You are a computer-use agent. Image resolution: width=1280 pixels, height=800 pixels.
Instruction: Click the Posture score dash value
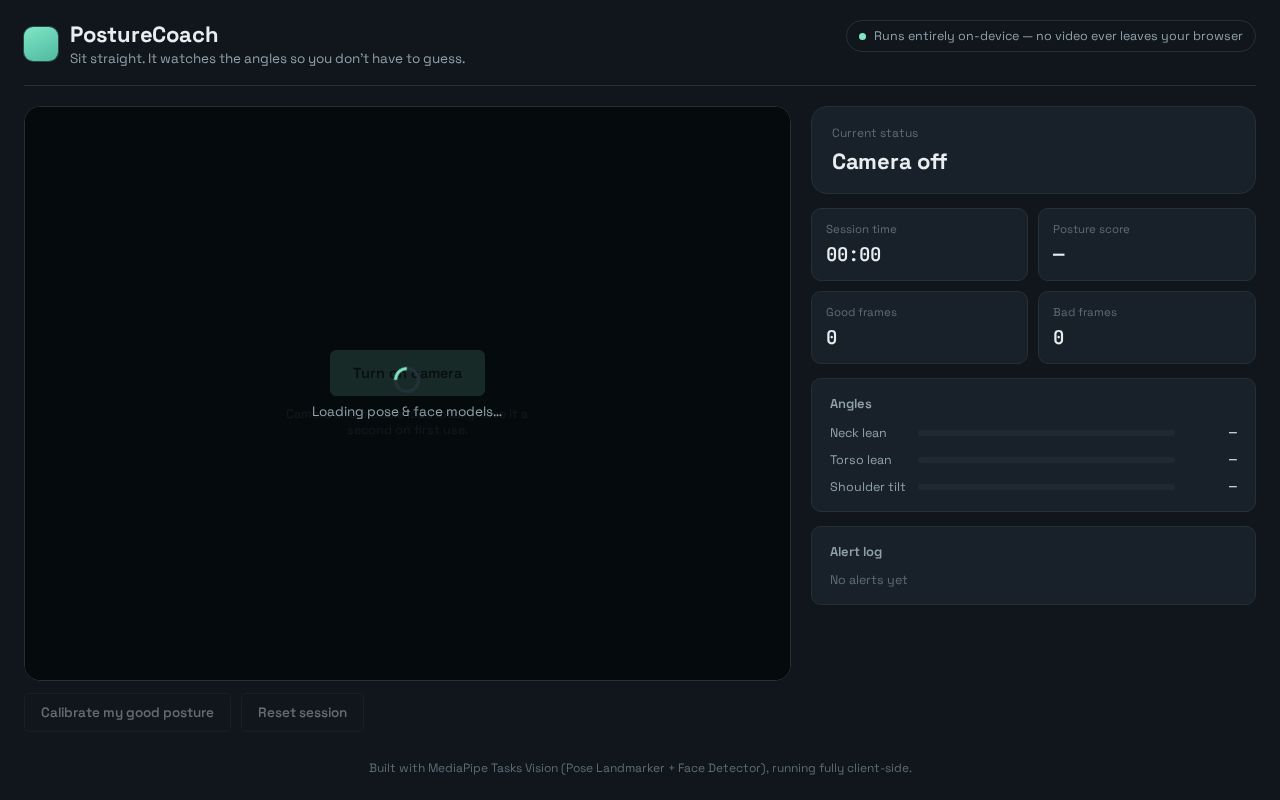point(1059,255)
